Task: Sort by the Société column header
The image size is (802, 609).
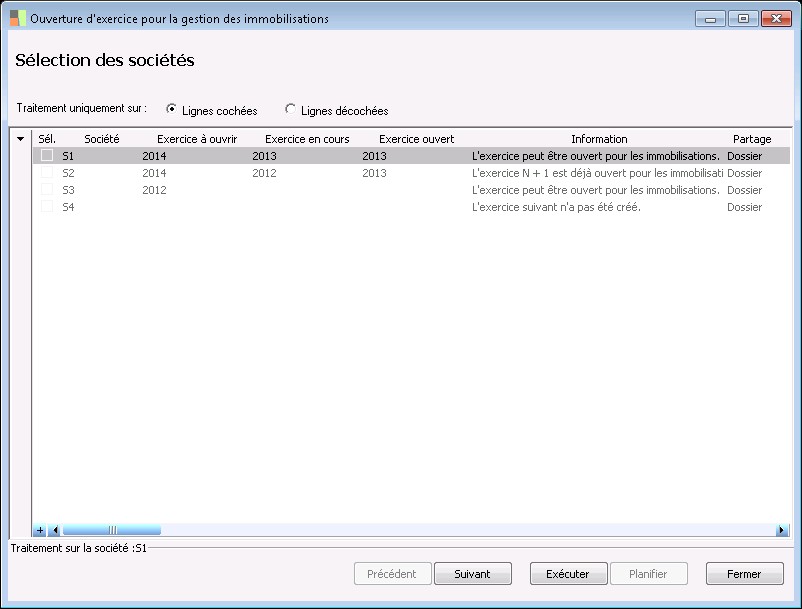Action: point(102,139)
